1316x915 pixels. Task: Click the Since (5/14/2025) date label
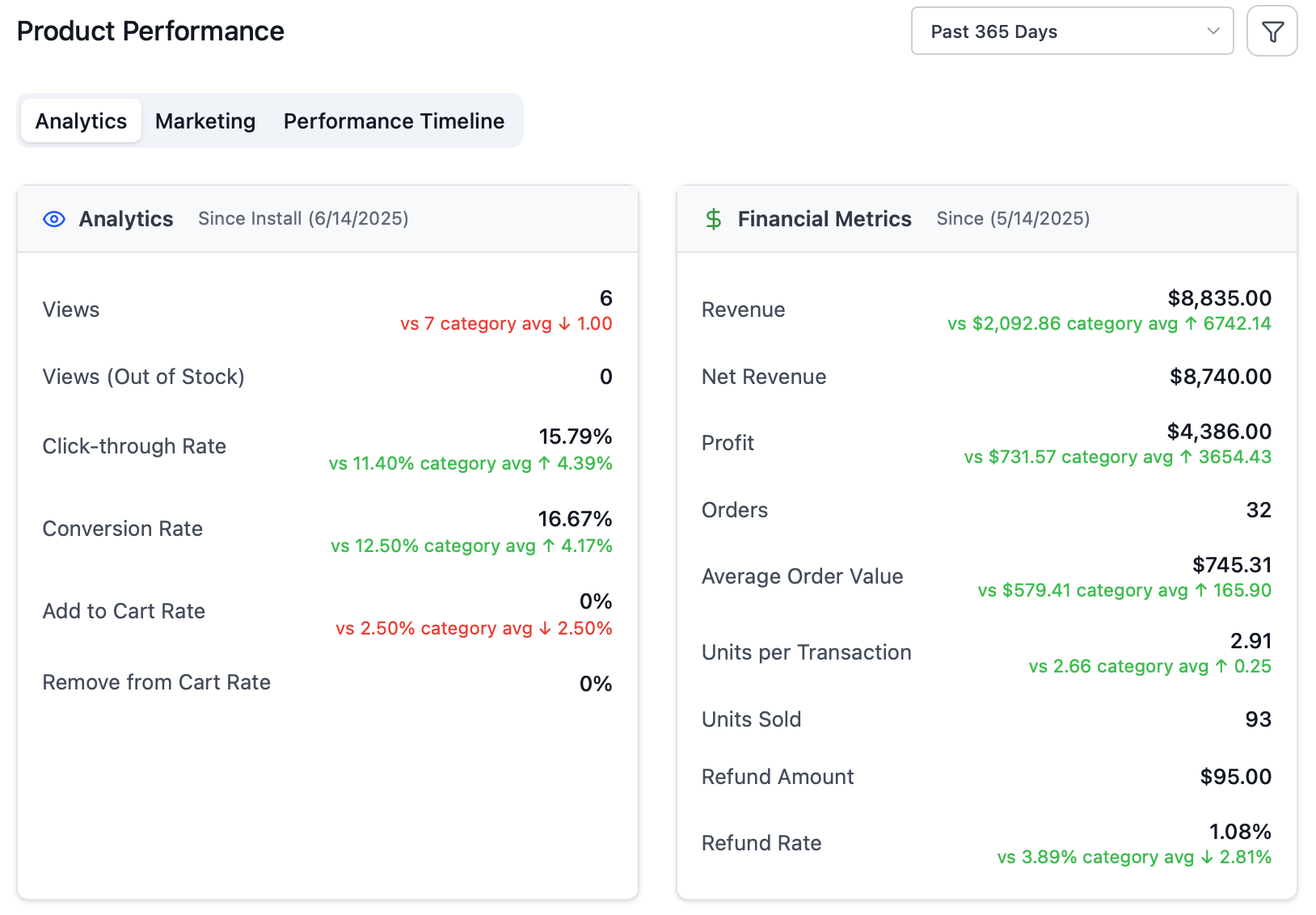1013,218
